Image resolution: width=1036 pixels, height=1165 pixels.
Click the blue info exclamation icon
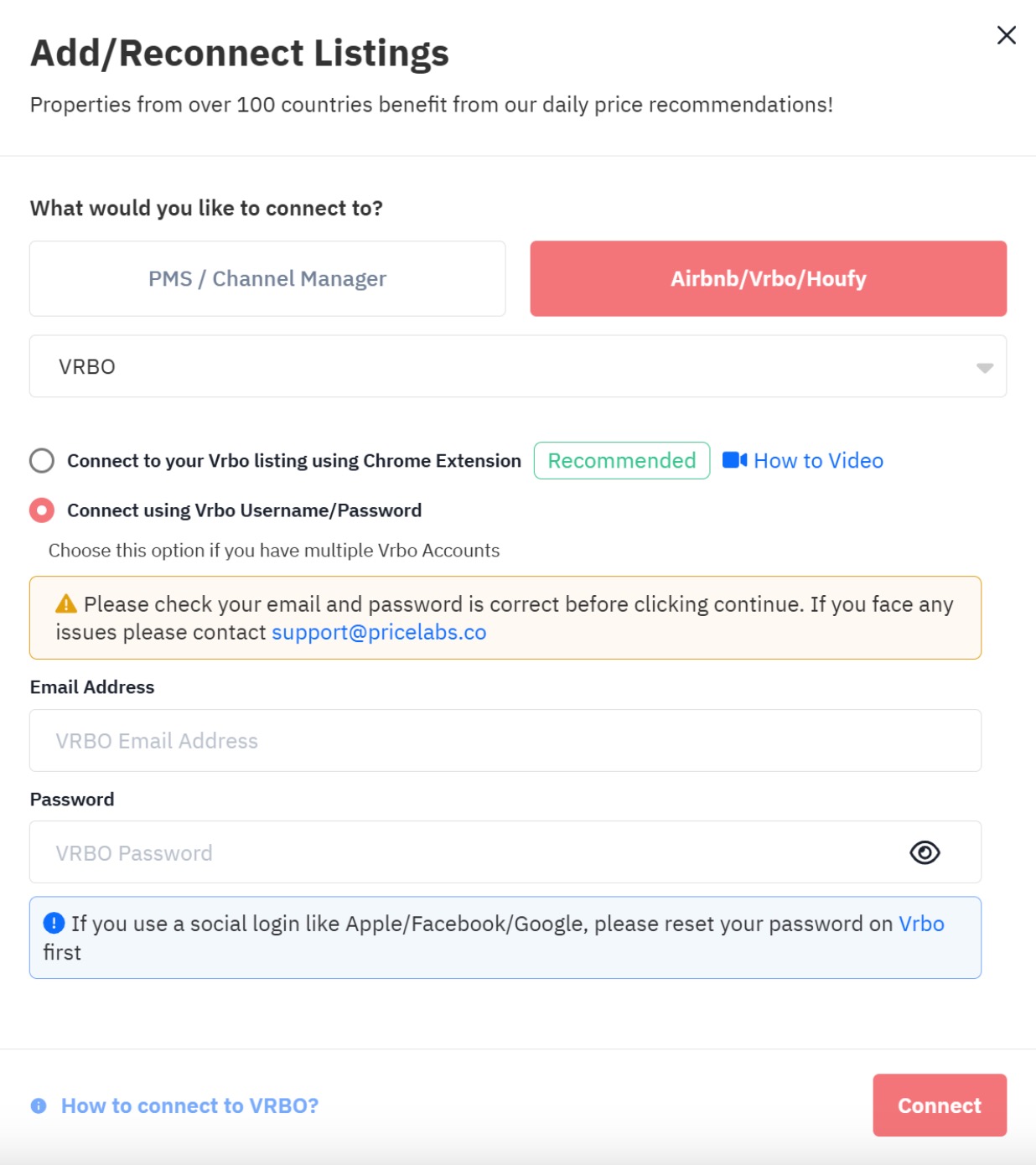click(54, 923)
